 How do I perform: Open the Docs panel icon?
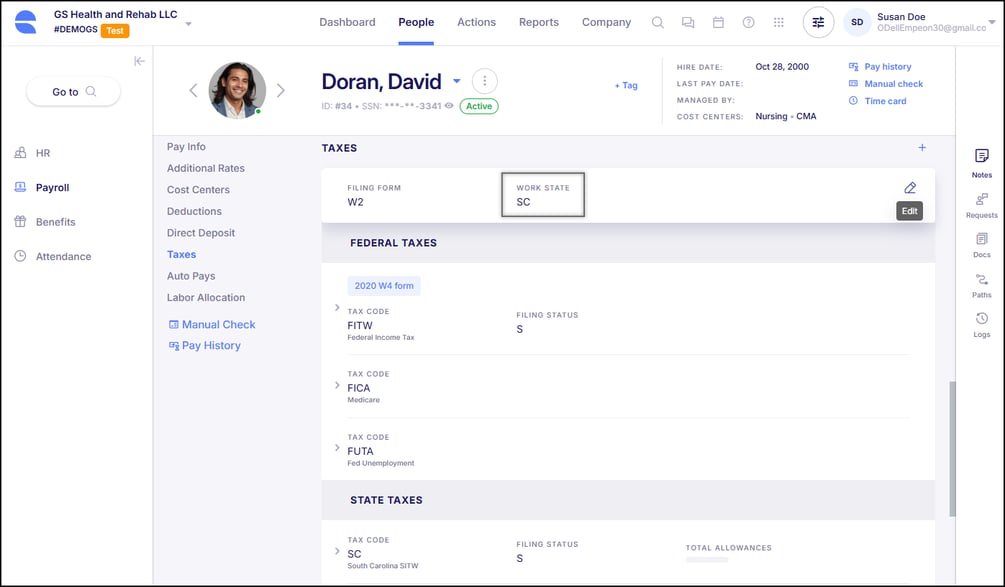981,240
